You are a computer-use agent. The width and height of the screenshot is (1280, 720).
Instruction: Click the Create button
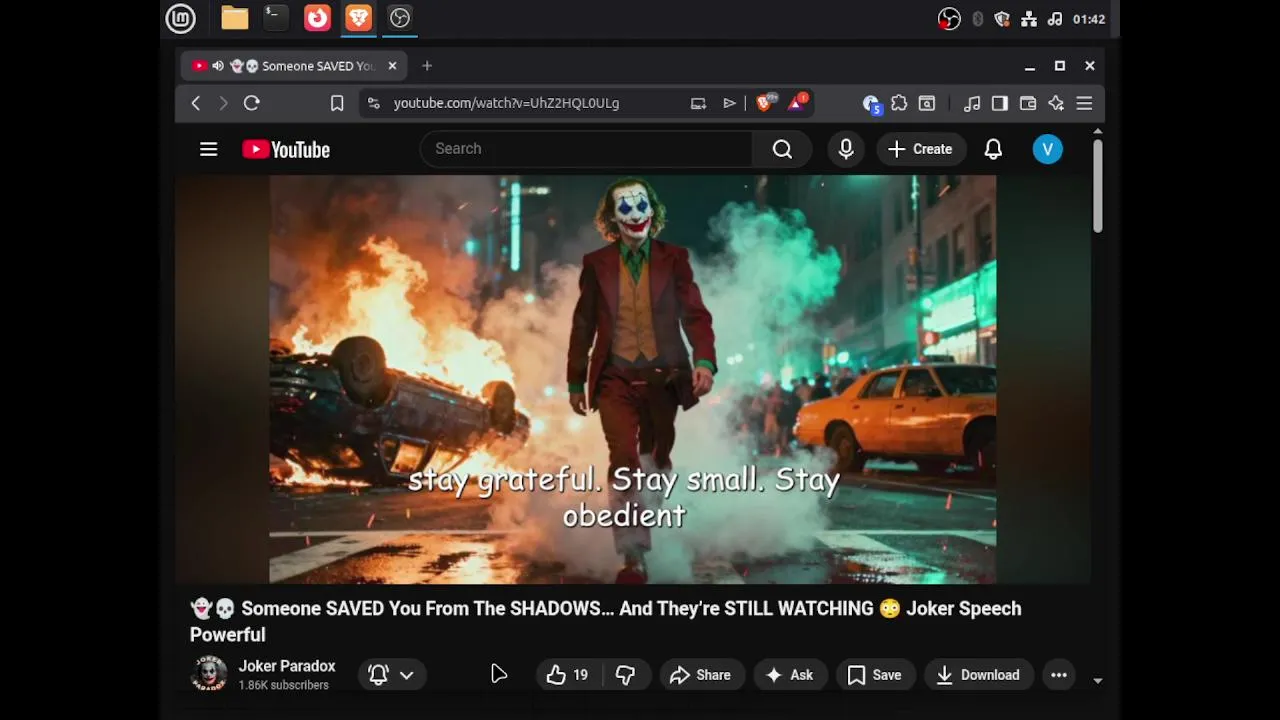point(921,149)
